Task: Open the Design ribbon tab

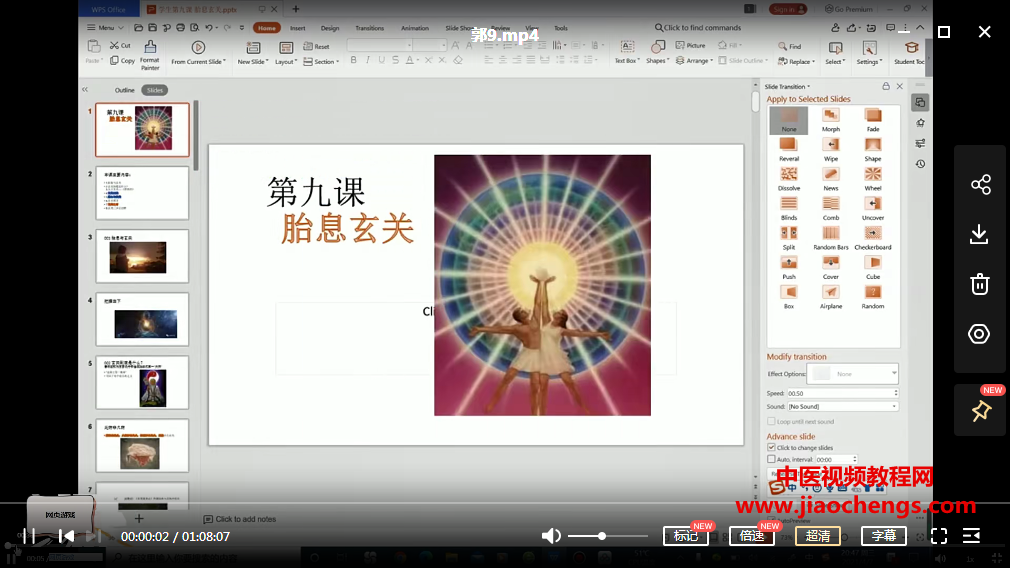Action: 330,28
